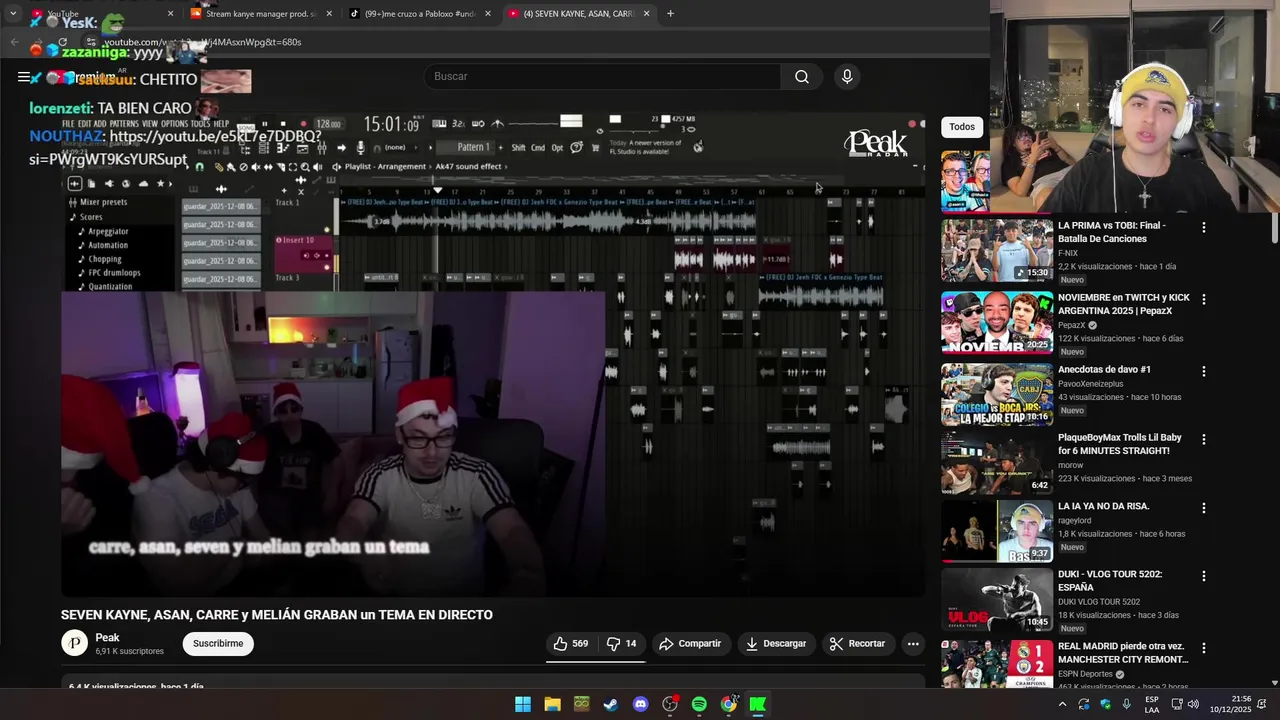This screenshot has width=1280, height=720.
Task: Open Windows Start menu
Action: (523, 704)
